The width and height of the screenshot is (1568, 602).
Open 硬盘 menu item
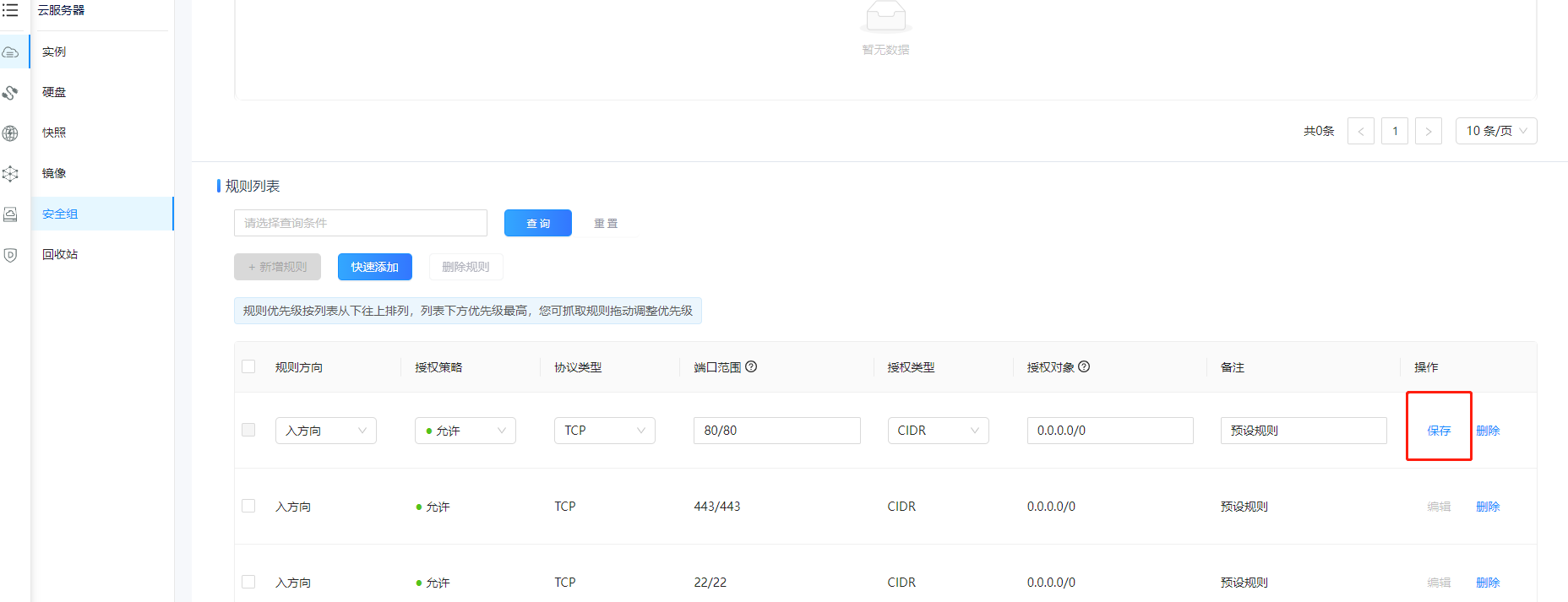102,92
